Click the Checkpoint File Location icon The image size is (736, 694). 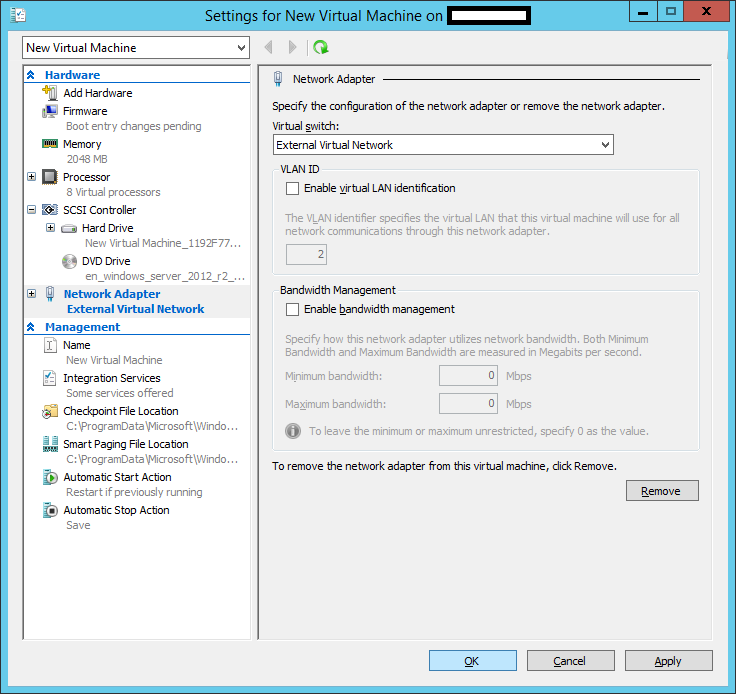[x=50, y=411]
